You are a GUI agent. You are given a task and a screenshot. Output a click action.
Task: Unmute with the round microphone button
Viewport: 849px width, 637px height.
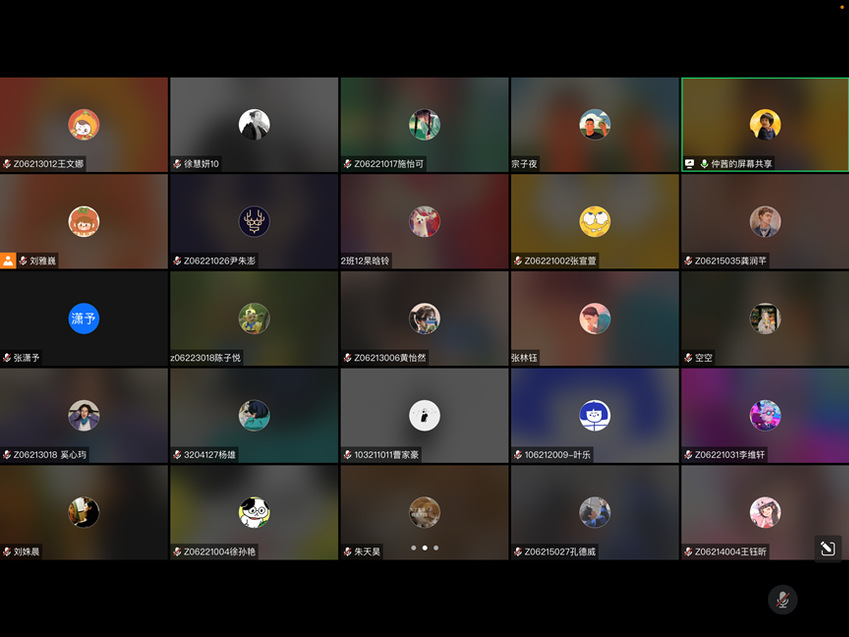pyautogui.click(x=782, y=599)
